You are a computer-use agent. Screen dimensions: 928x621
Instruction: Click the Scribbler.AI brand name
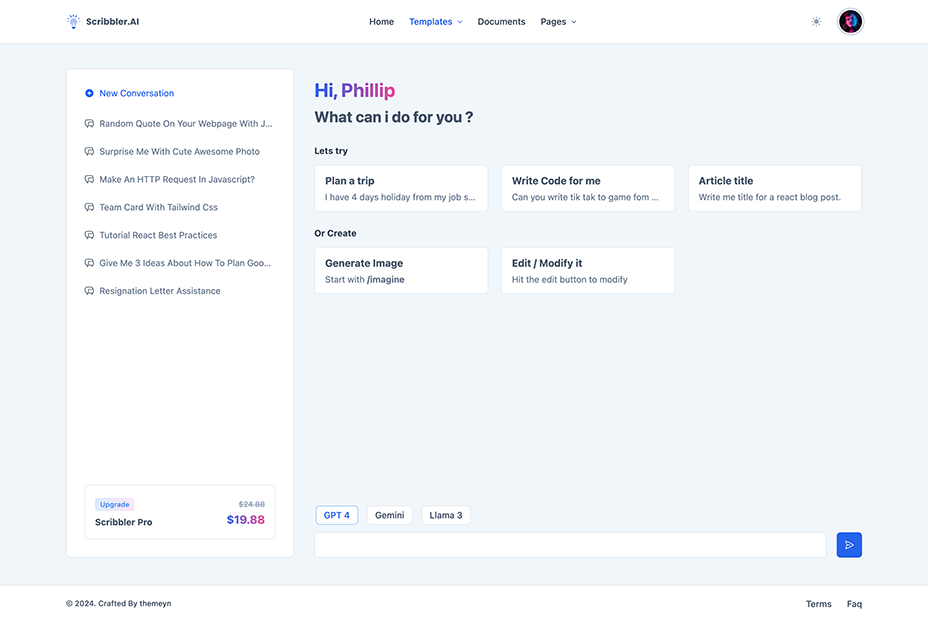pos(112,22)
